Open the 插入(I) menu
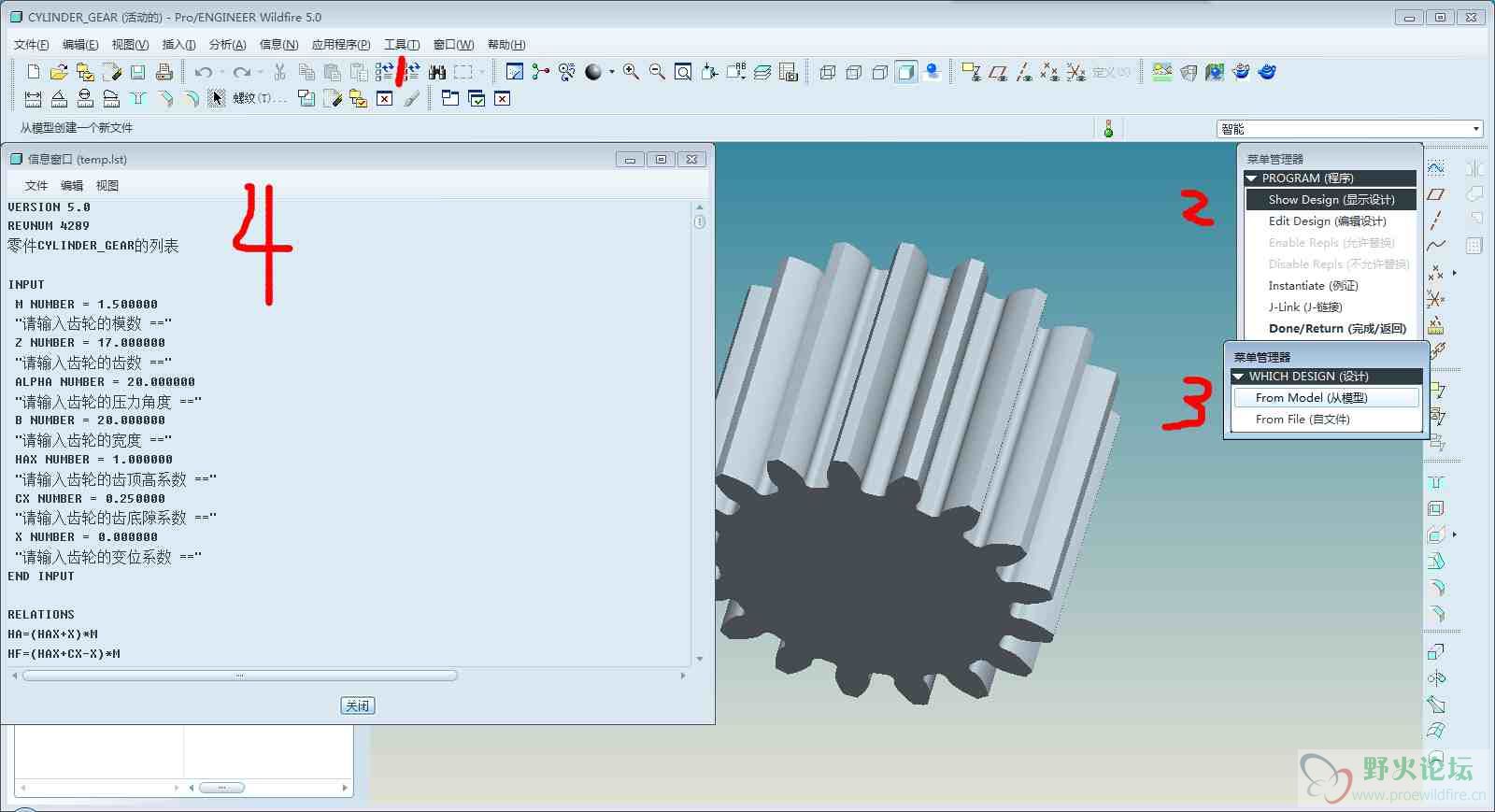 click(x=178, y=45)
